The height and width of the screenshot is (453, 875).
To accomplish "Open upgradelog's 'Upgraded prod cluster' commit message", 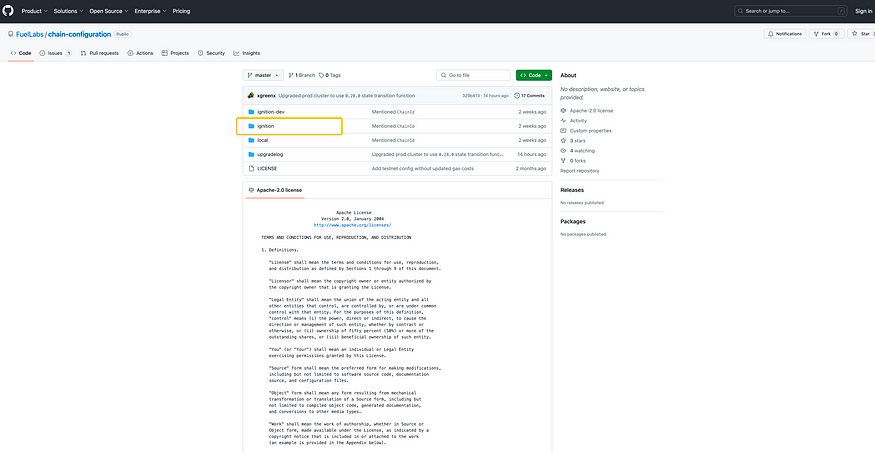I will tap(438, 154).
